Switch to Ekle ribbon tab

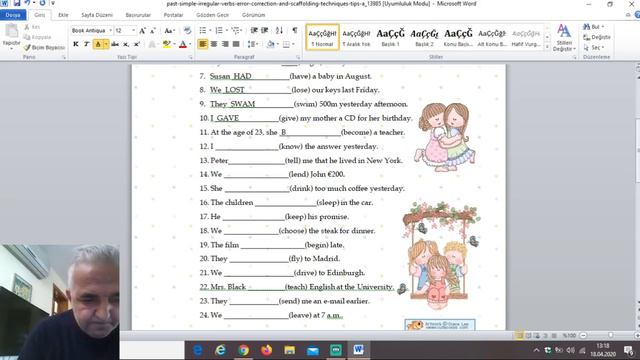pos(63,15)
